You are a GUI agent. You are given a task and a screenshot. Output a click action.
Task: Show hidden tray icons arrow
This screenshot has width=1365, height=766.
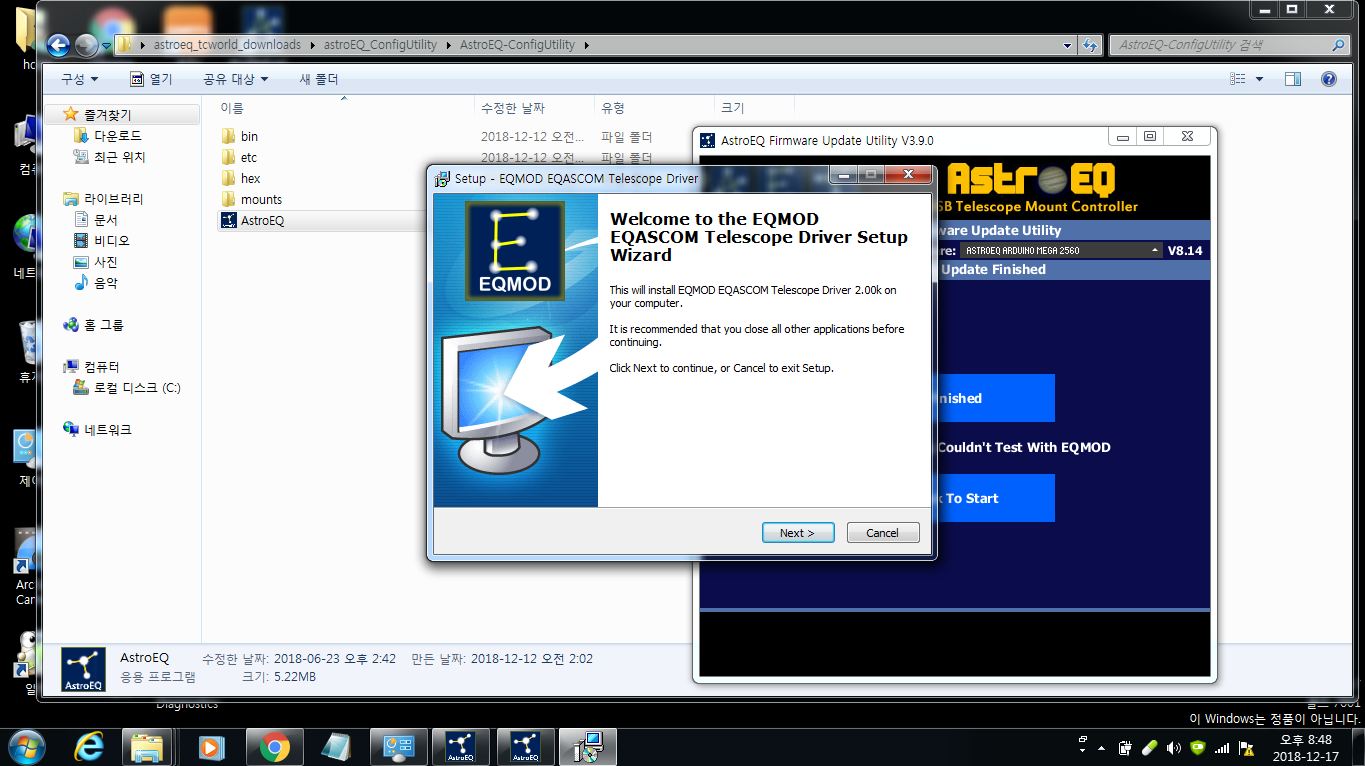click(x=1101, y=747)
